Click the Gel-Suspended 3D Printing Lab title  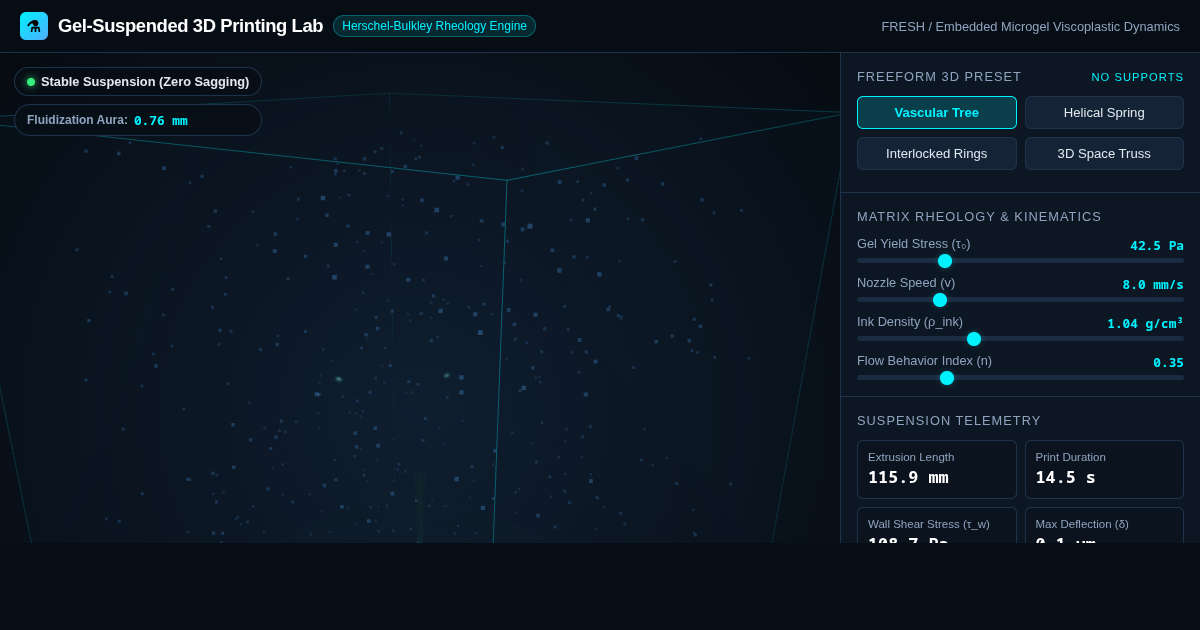190,26
